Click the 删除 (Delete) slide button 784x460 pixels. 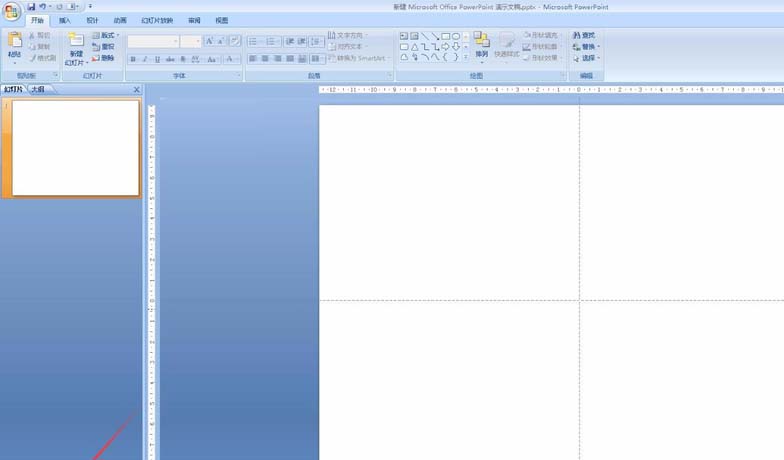[x=103, y=58]
